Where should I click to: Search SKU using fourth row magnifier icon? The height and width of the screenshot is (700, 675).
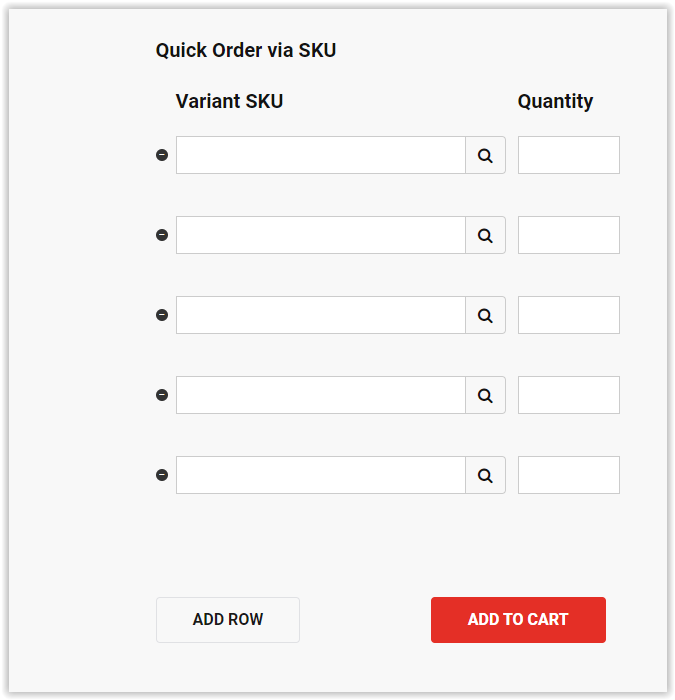485,395
